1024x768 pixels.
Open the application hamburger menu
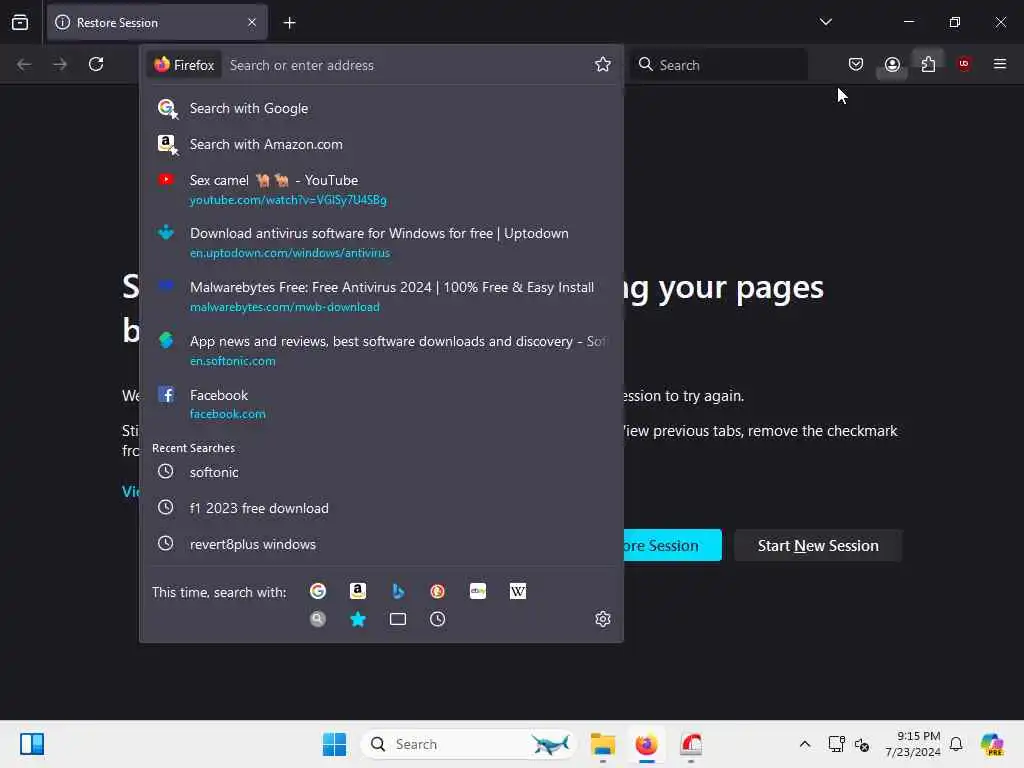(999, 64)
